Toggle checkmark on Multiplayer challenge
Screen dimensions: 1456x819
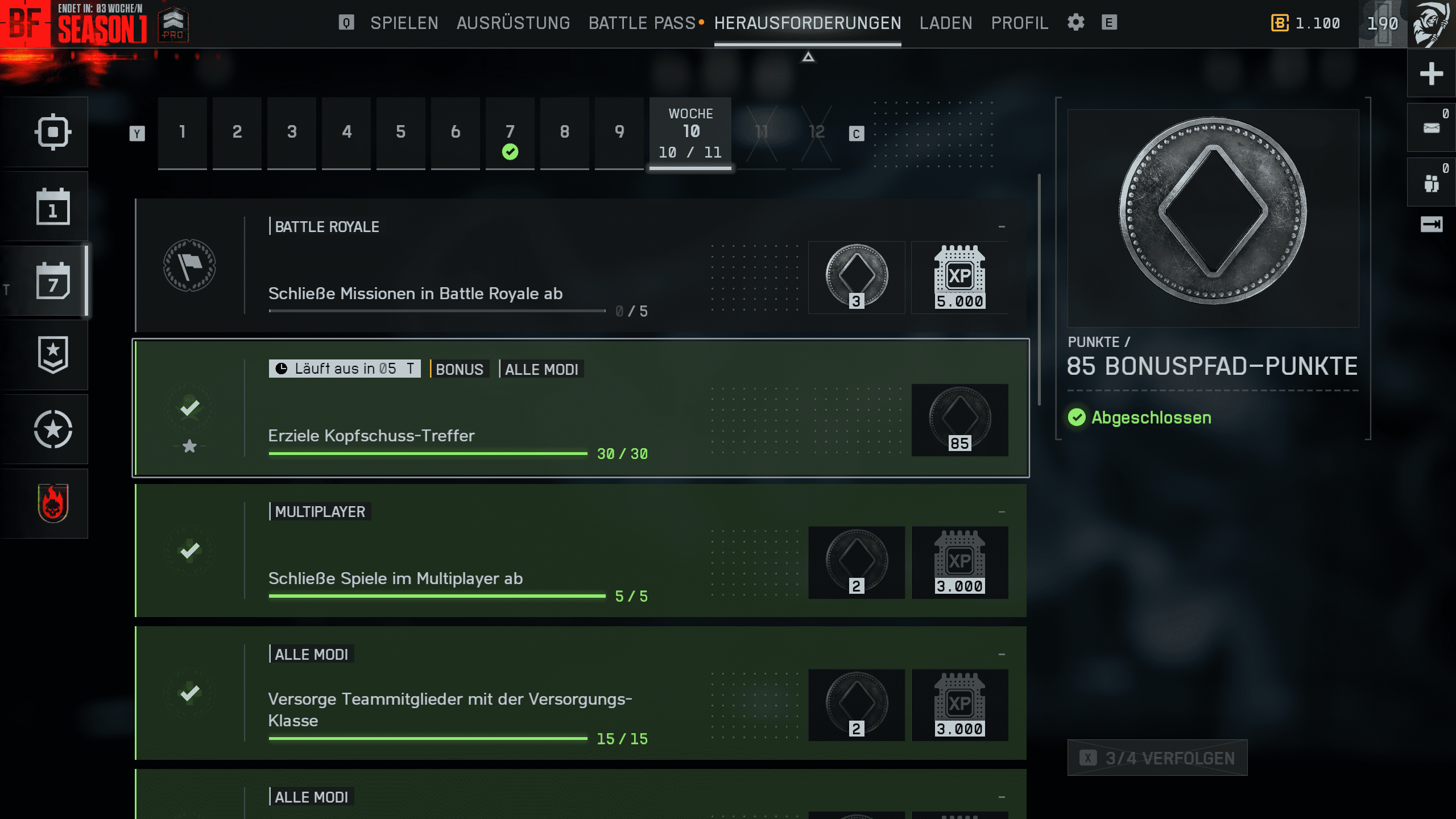pos(189,551)
